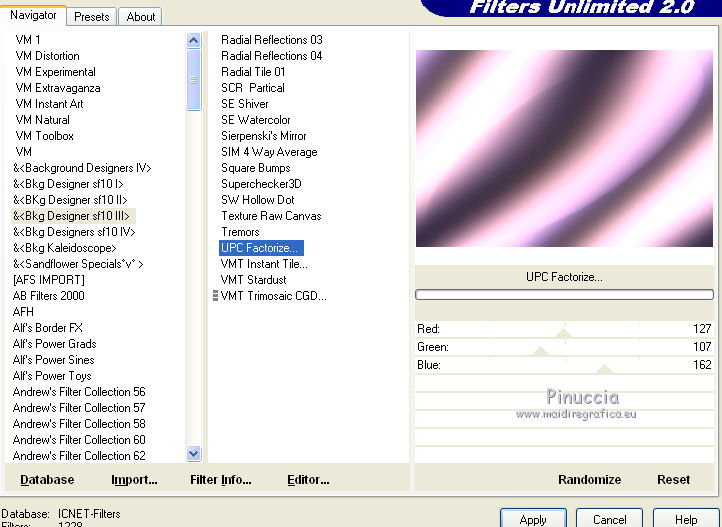This screenshot has width=722, height=527.
Task: Select &<BKg Designer sf10 II> category
Action: (70, 200)
